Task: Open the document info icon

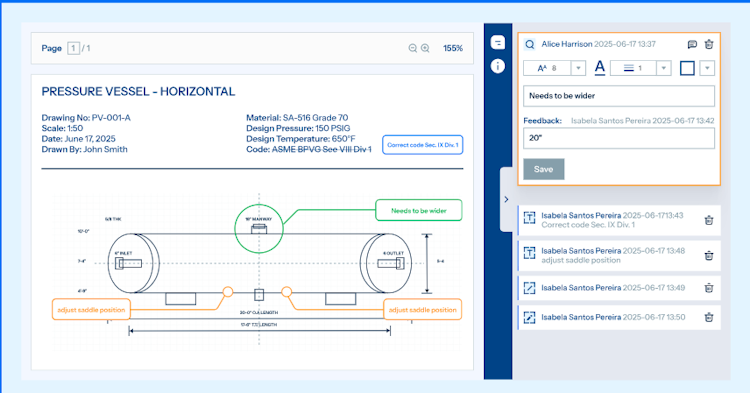Action: [497, 66]
